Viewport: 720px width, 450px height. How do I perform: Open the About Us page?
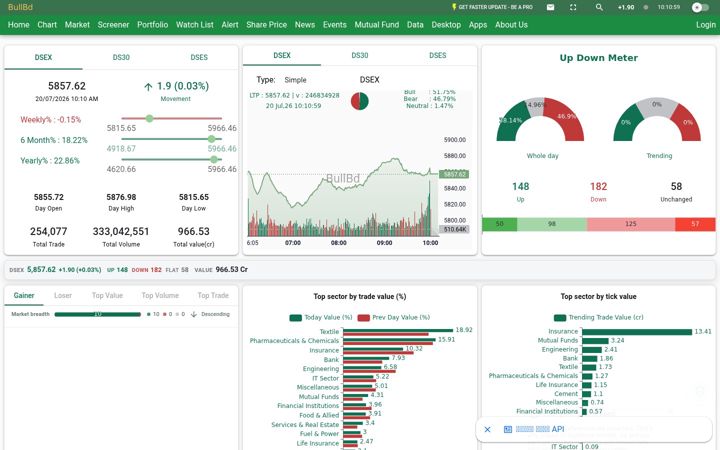511,25
